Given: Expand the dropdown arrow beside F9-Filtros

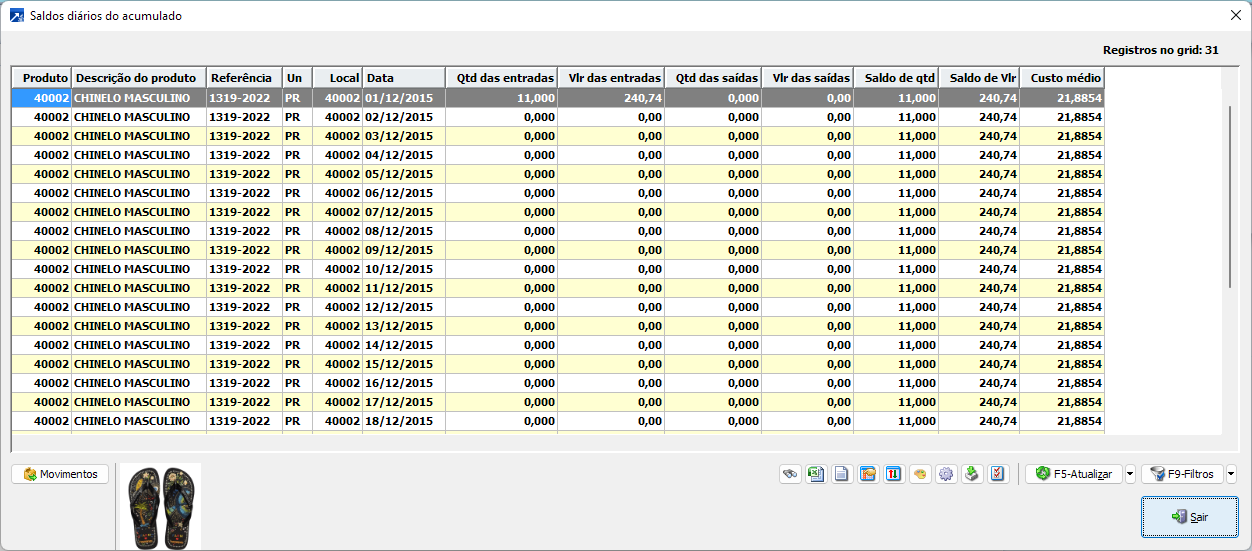Looking at the screenshot, I should click(1231, 474).
